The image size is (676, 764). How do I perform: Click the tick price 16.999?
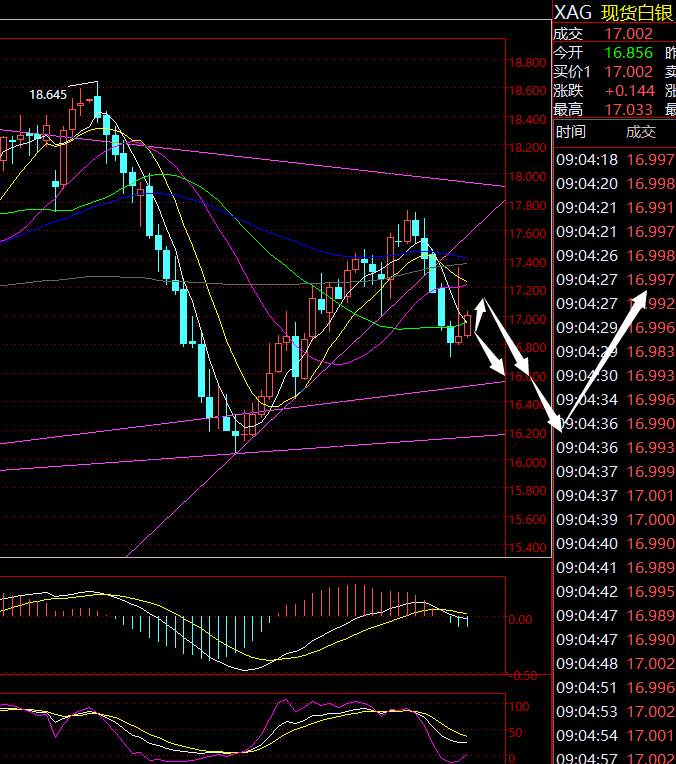[x=651, y=471]
